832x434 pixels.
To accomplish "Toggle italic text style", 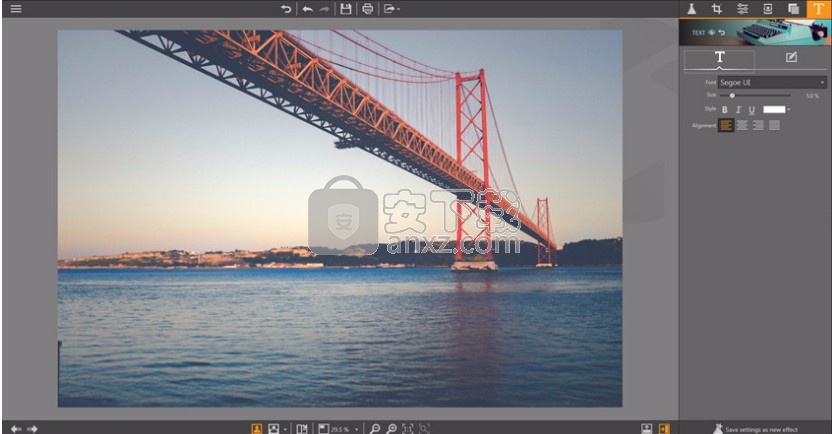I will pos(738,110).
